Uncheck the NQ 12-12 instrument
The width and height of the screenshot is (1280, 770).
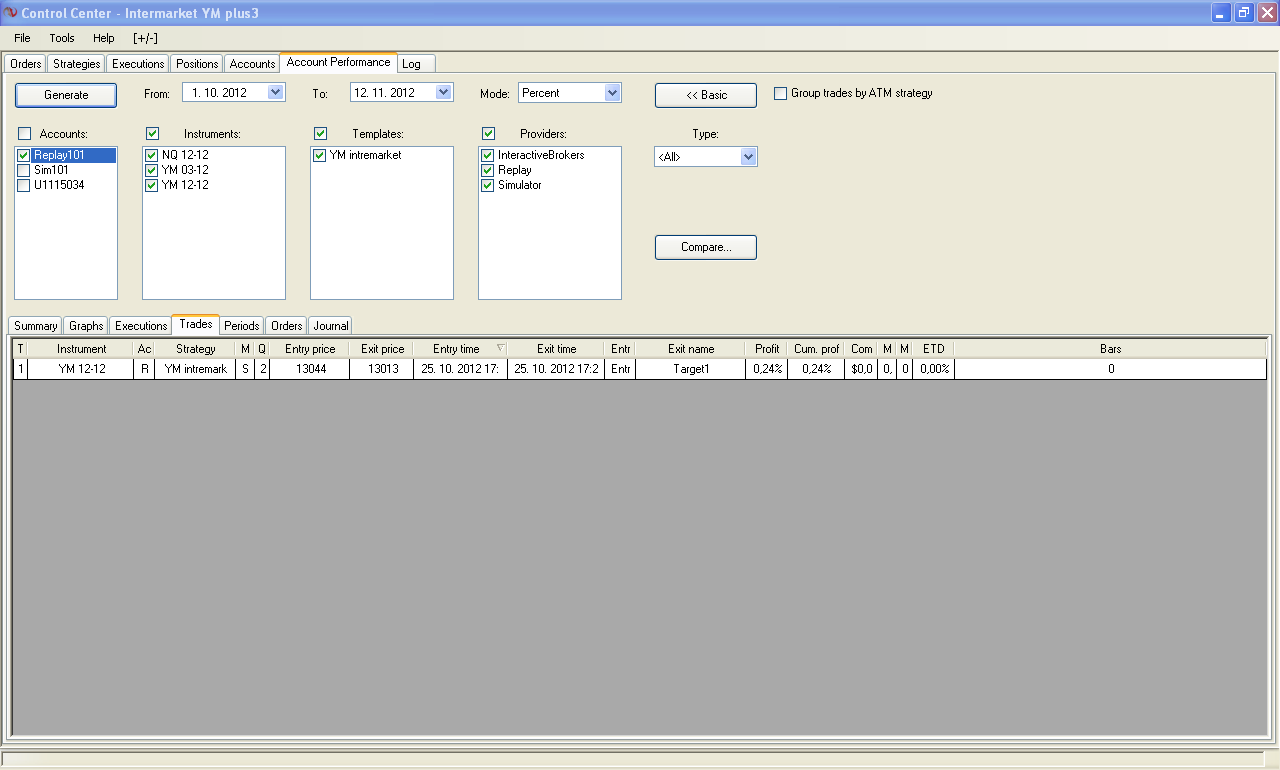pos(151,155)
